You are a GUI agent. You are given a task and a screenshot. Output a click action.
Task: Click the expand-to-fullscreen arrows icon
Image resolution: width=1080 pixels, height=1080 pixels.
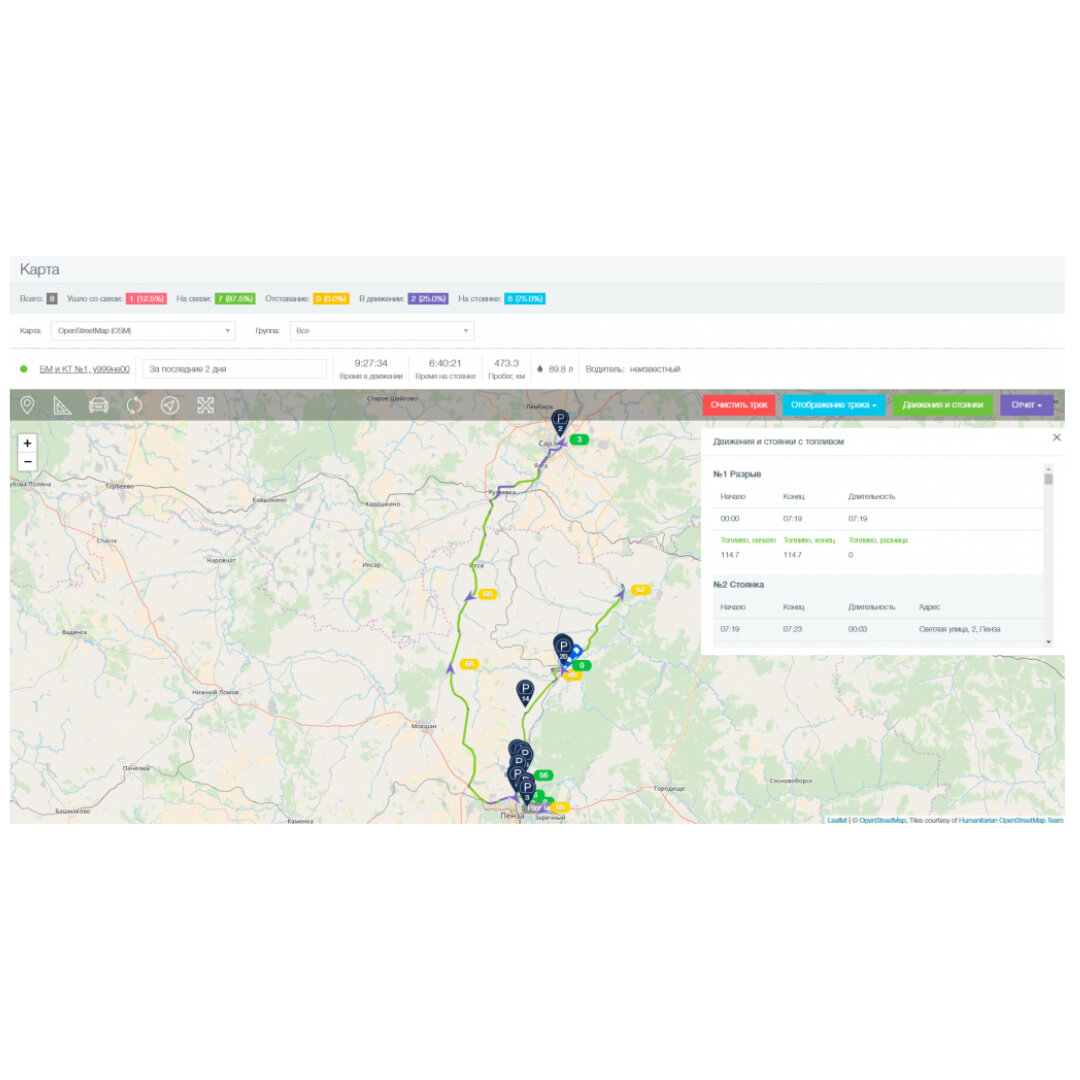coord(205,405)
